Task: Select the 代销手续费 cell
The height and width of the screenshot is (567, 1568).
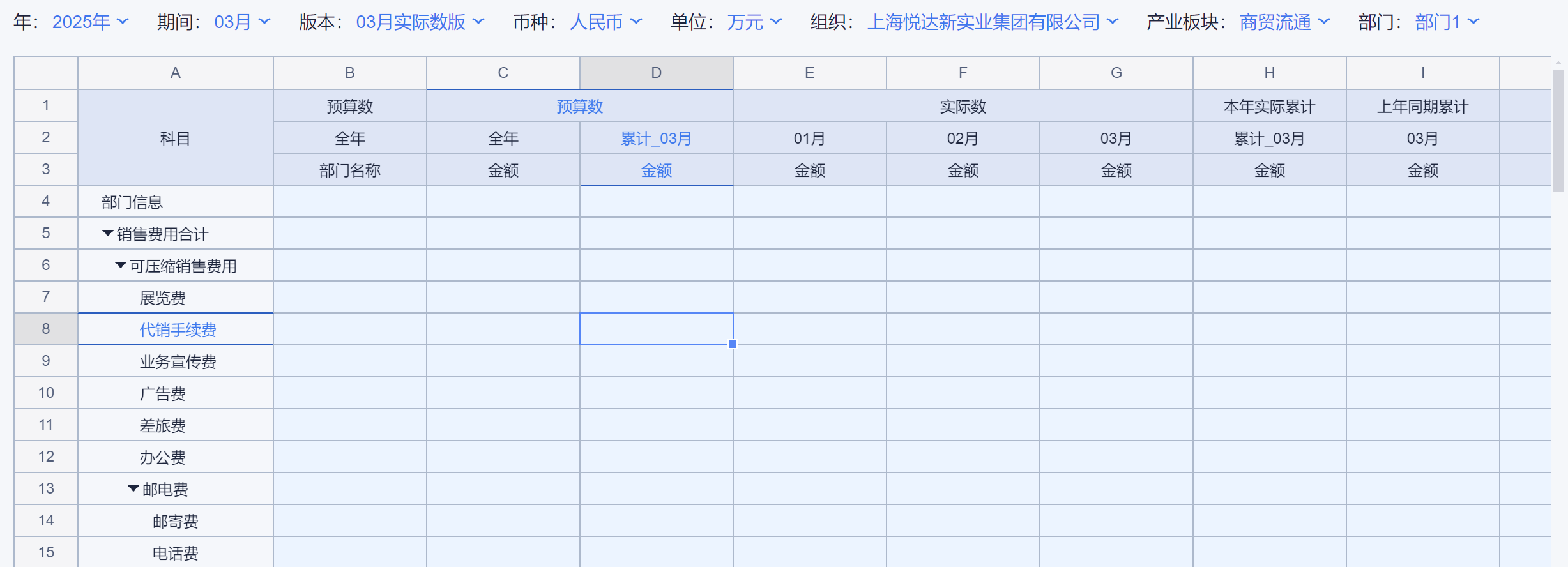Action: tap(178, 329)
